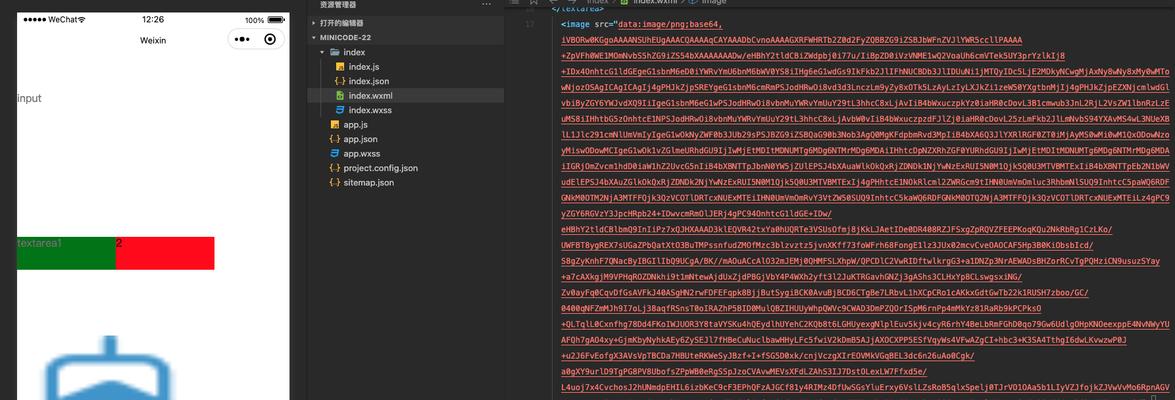Click the input placeholder field in simulator

pyautogui.click(x=30, y=98)
